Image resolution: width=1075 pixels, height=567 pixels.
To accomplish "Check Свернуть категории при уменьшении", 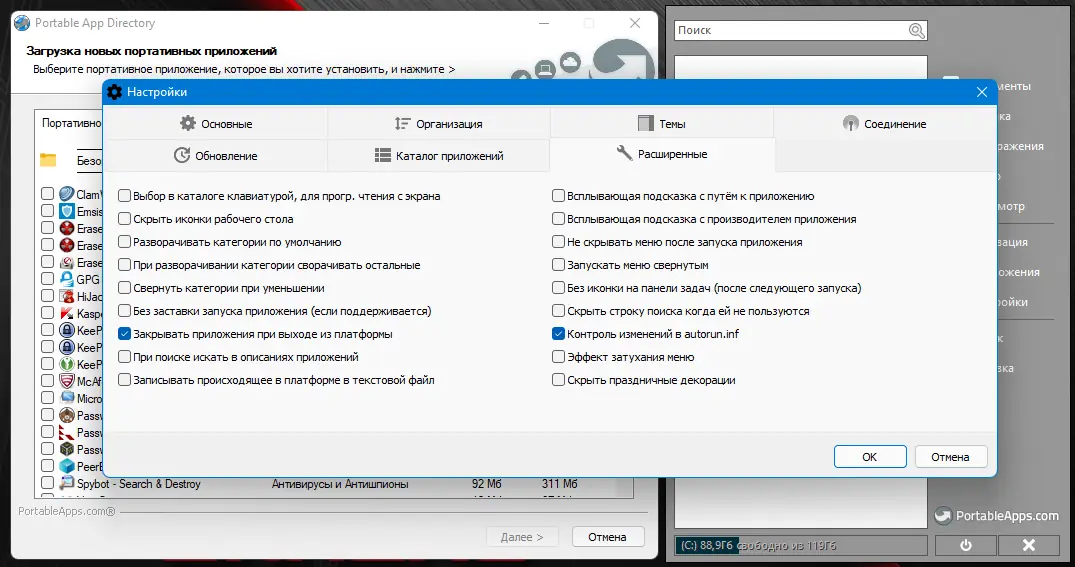I will (124, 288).
